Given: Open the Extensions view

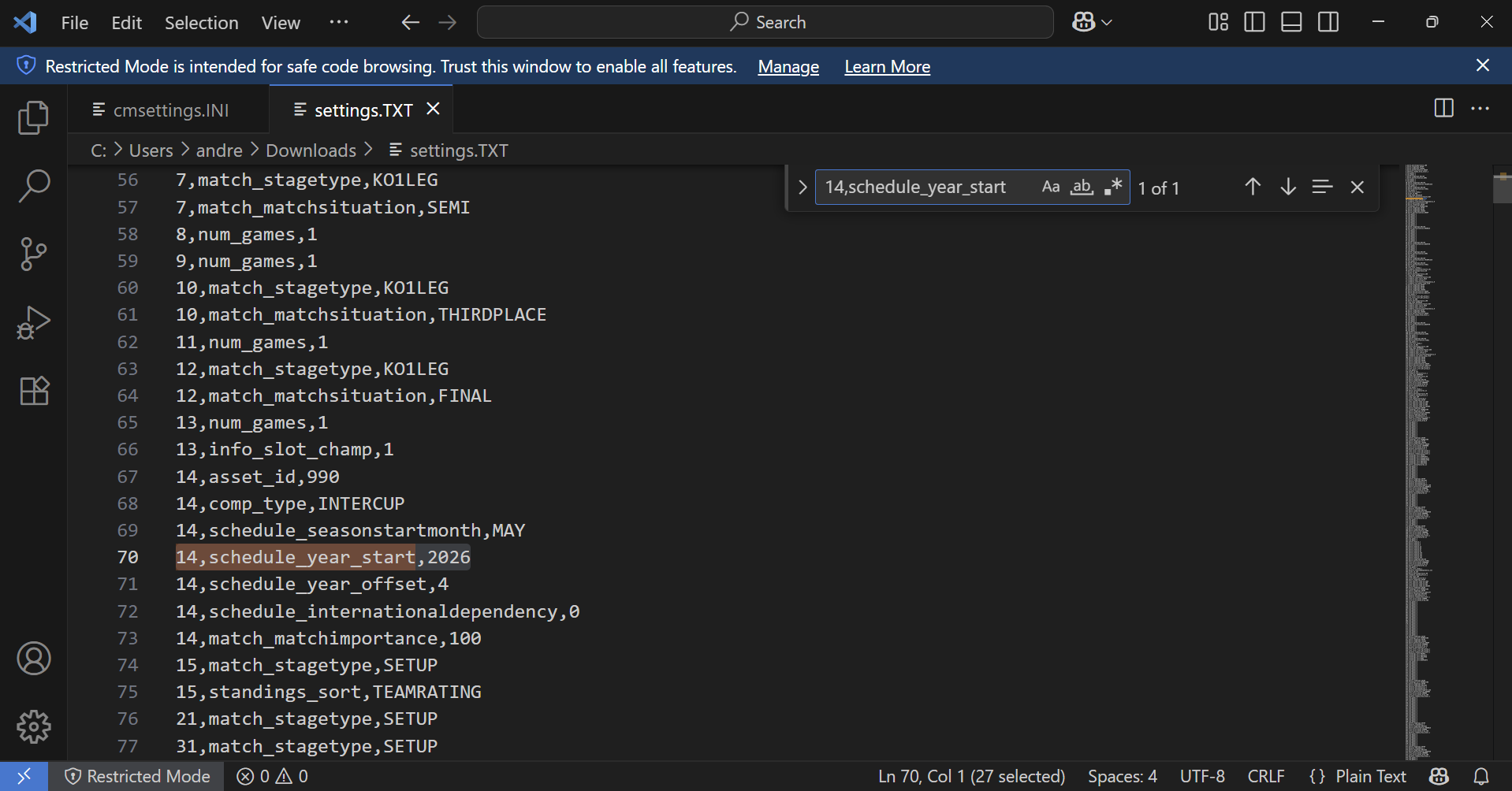Looking at the screenshot, I should [x=33, y=391].
